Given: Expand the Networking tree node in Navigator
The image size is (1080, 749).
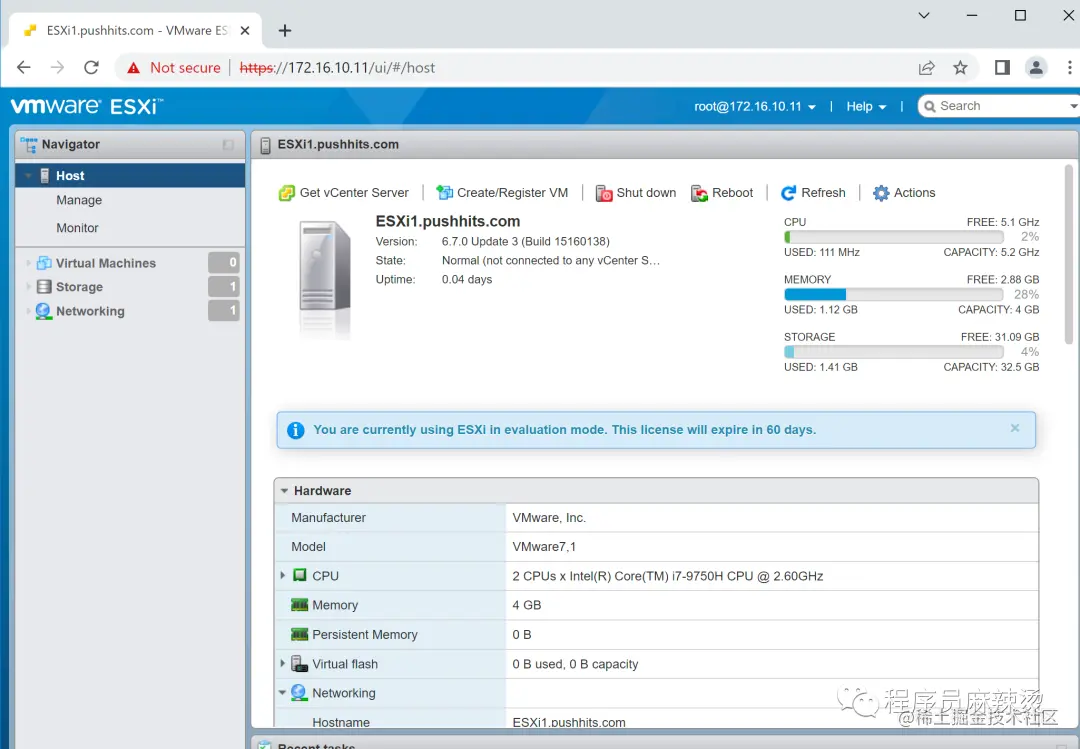Looking at the screenshot, I should [28, 311].
